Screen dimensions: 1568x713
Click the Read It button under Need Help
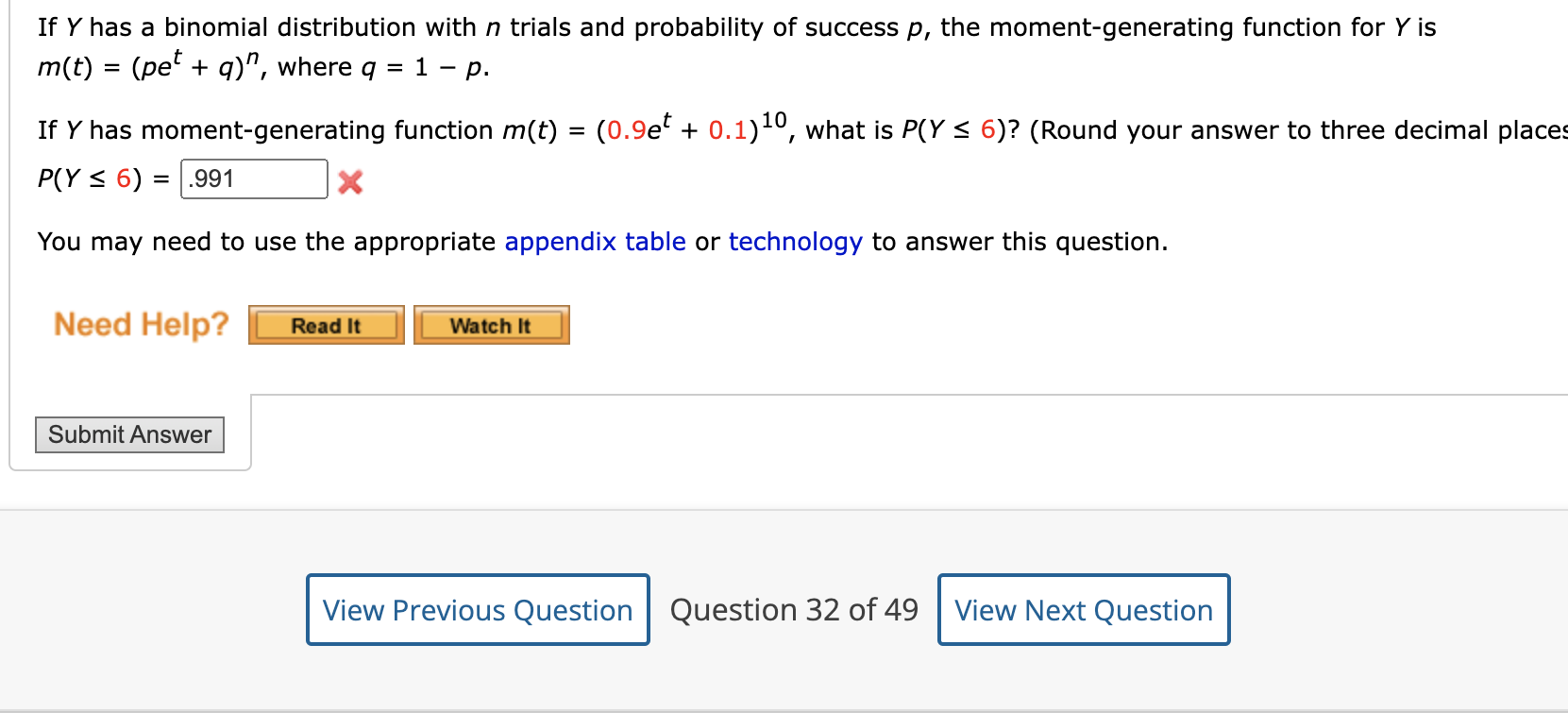click(x=325, y=325)
